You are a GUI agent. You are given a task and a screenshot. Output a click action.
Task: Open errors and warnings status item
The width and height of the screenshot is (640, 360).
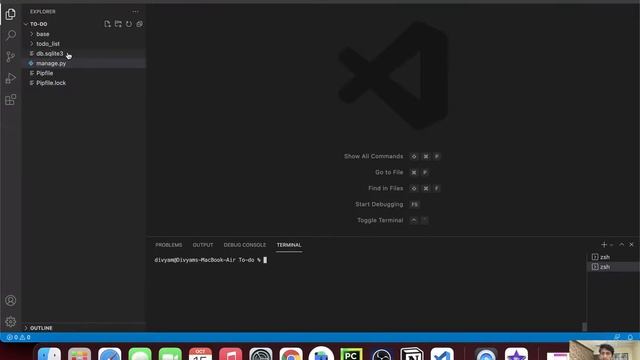click(18, 337)
